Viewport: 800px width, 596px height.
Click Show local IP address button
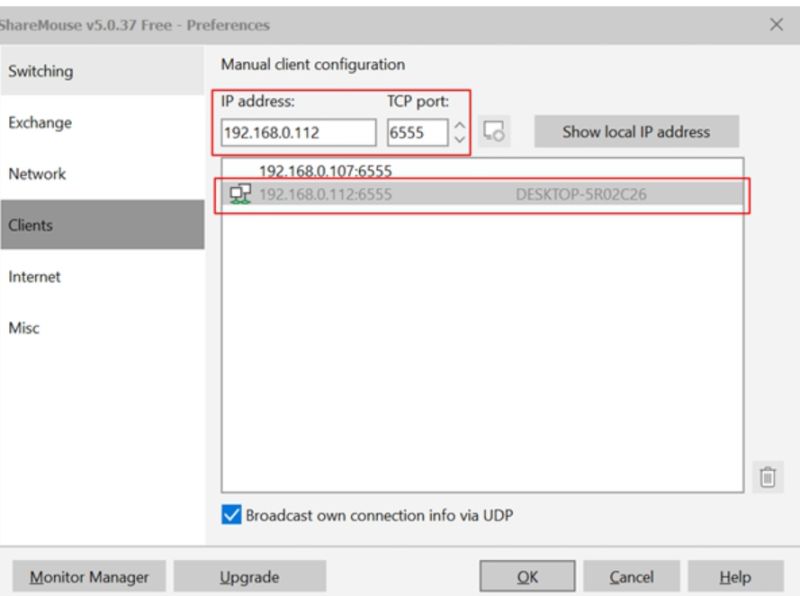pos(636,132)
